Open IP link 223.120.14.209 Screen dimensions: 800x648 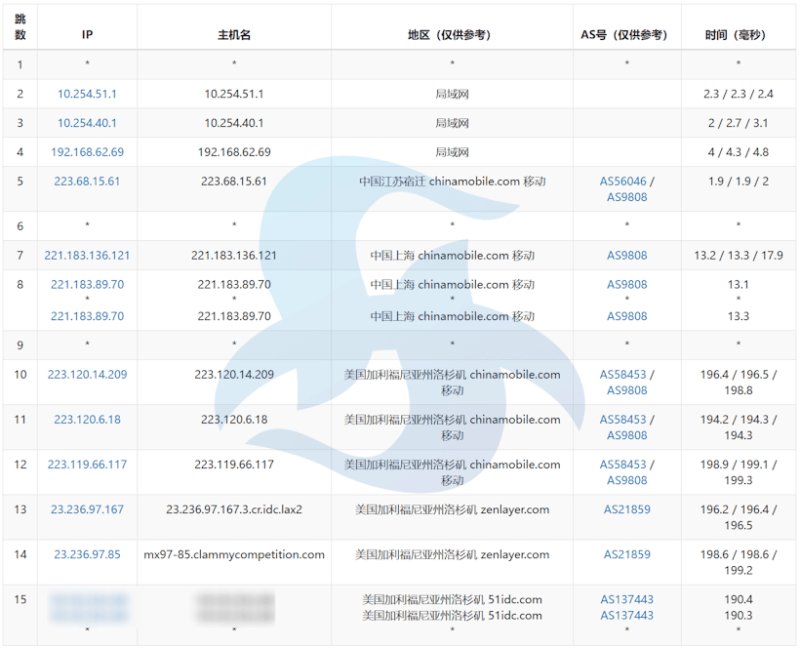coord(87,375)
